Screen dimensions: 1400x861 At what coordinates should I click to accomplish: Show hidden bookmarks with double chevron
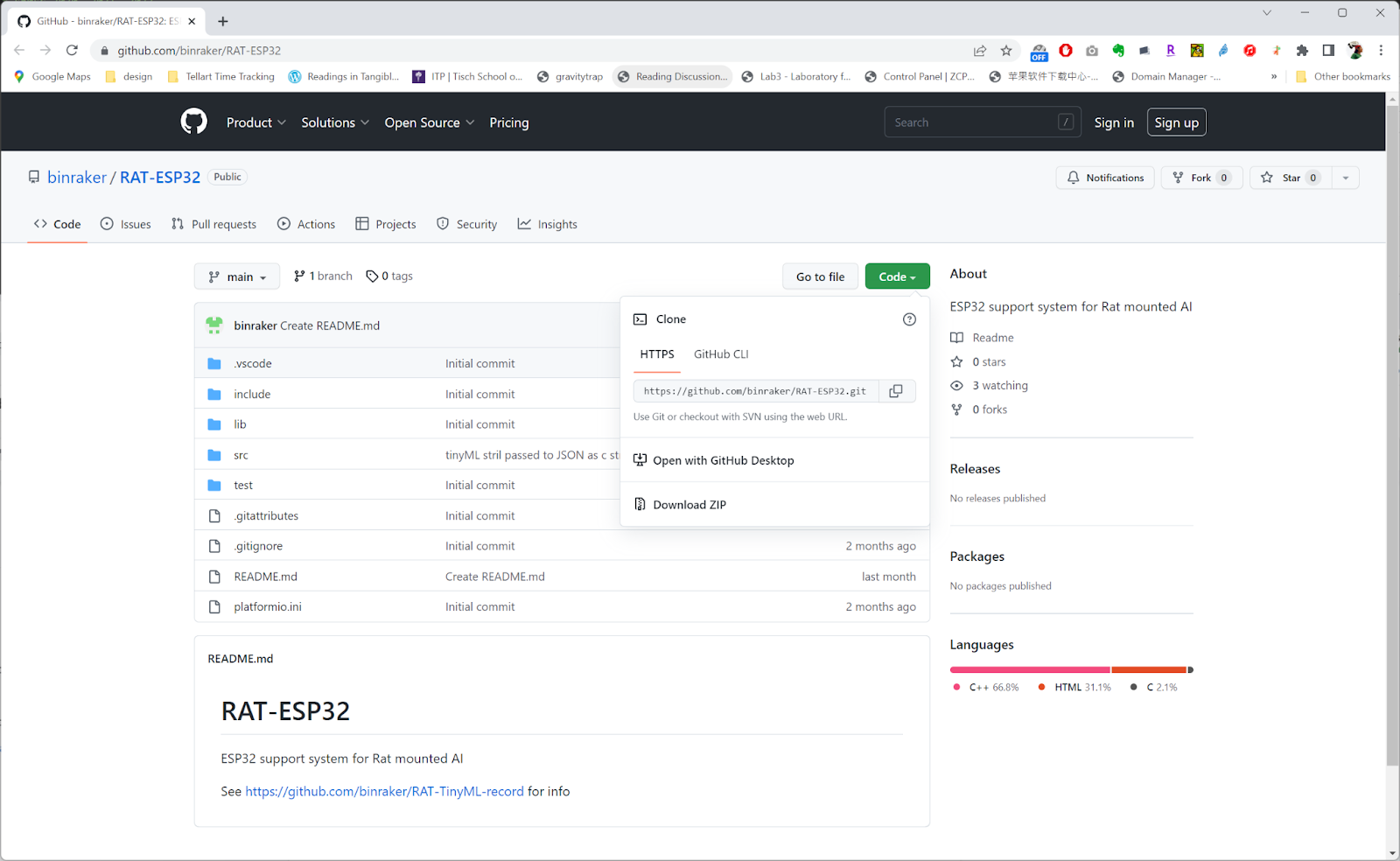[1274, 77]
